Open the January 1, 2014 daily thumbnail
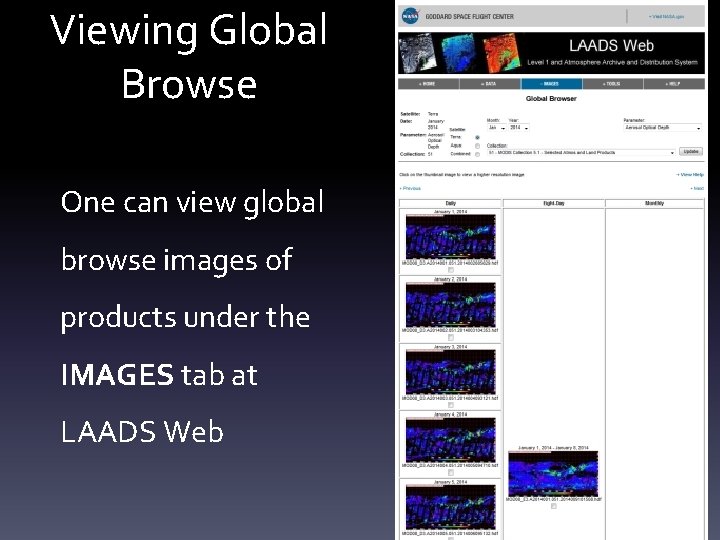 point(450,237)
